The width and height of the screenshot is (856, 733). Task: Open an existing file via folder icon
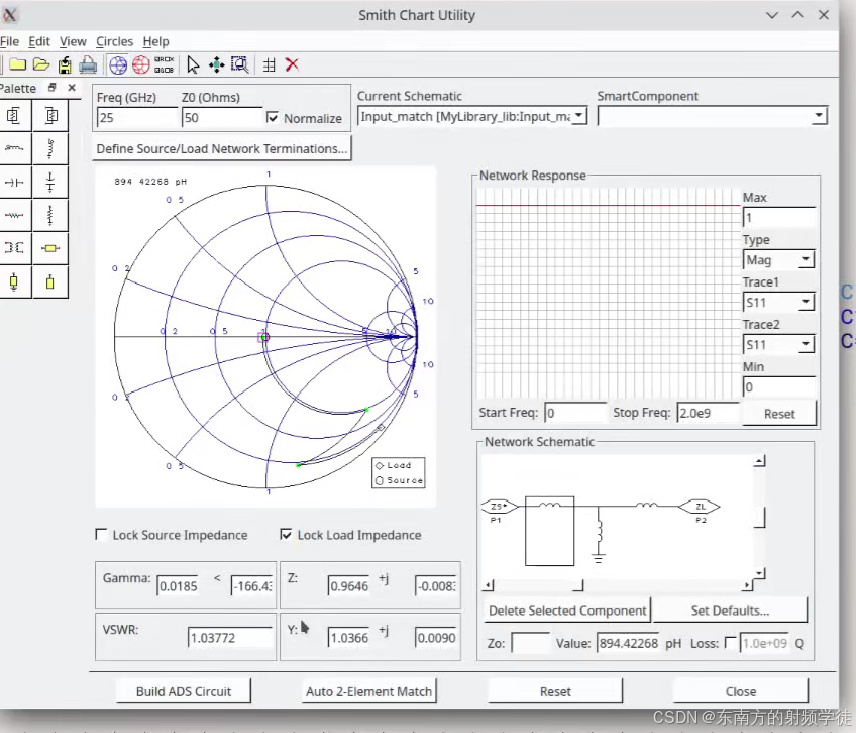pos(41,65)
